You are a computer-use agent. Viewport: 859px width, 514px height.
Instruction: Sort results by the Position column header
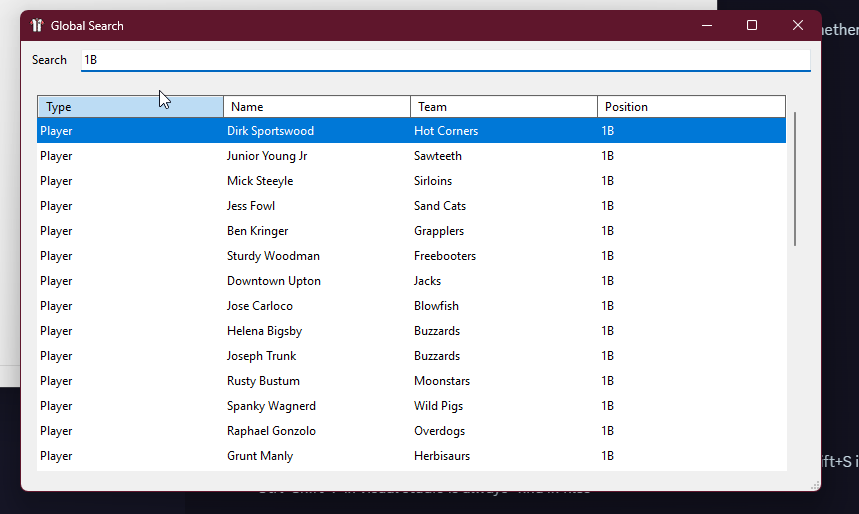[x=691, y=107]
